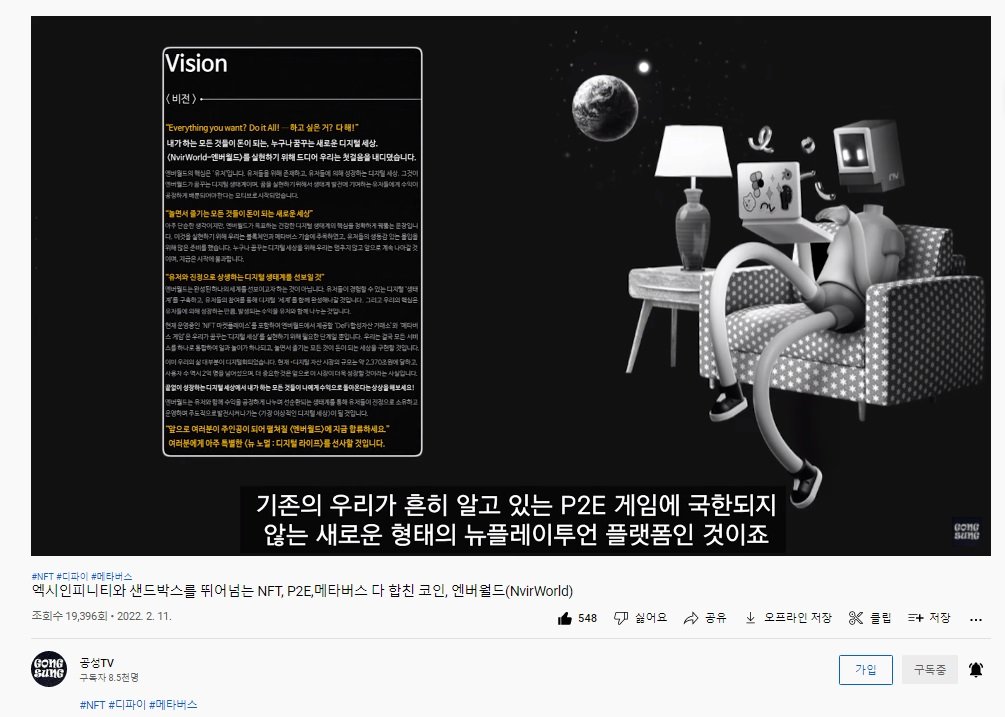The width and height of the screenshot is (1005, 717).
Task: Click the 548 like count
Action: pos(587,618)
